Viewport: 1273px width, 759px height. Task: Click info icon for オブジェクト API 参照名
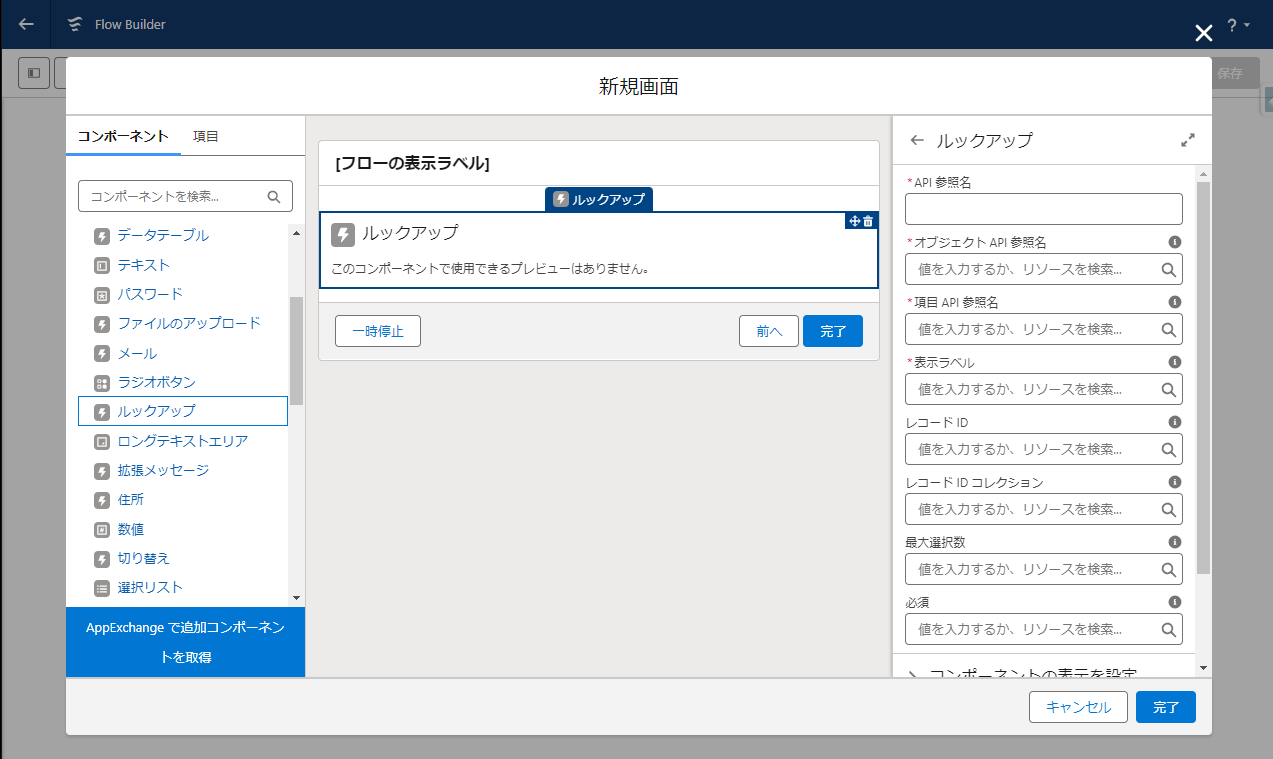(x=1175, y=242)
